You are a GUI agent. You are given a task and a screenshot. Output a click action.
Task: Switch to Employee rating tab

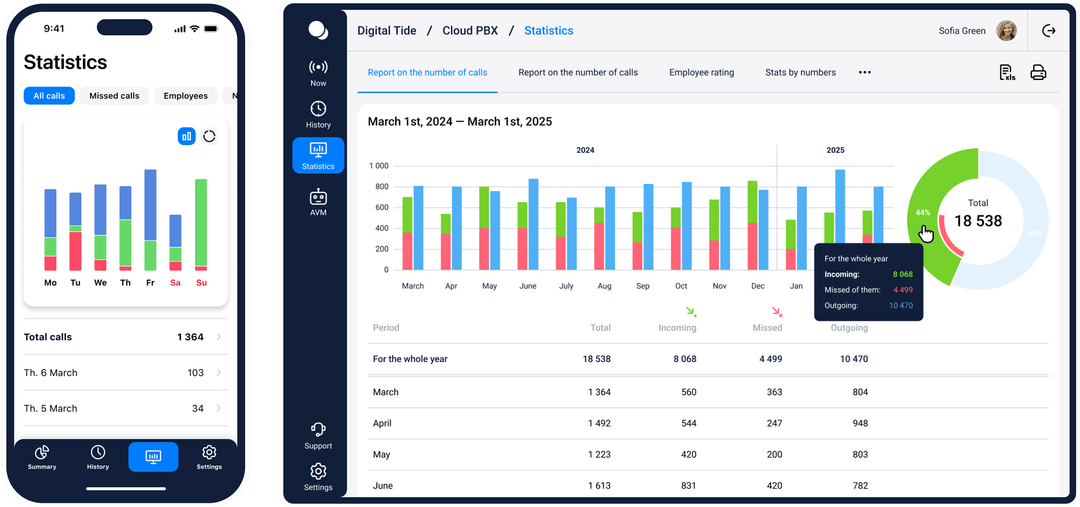coord(701,73)
